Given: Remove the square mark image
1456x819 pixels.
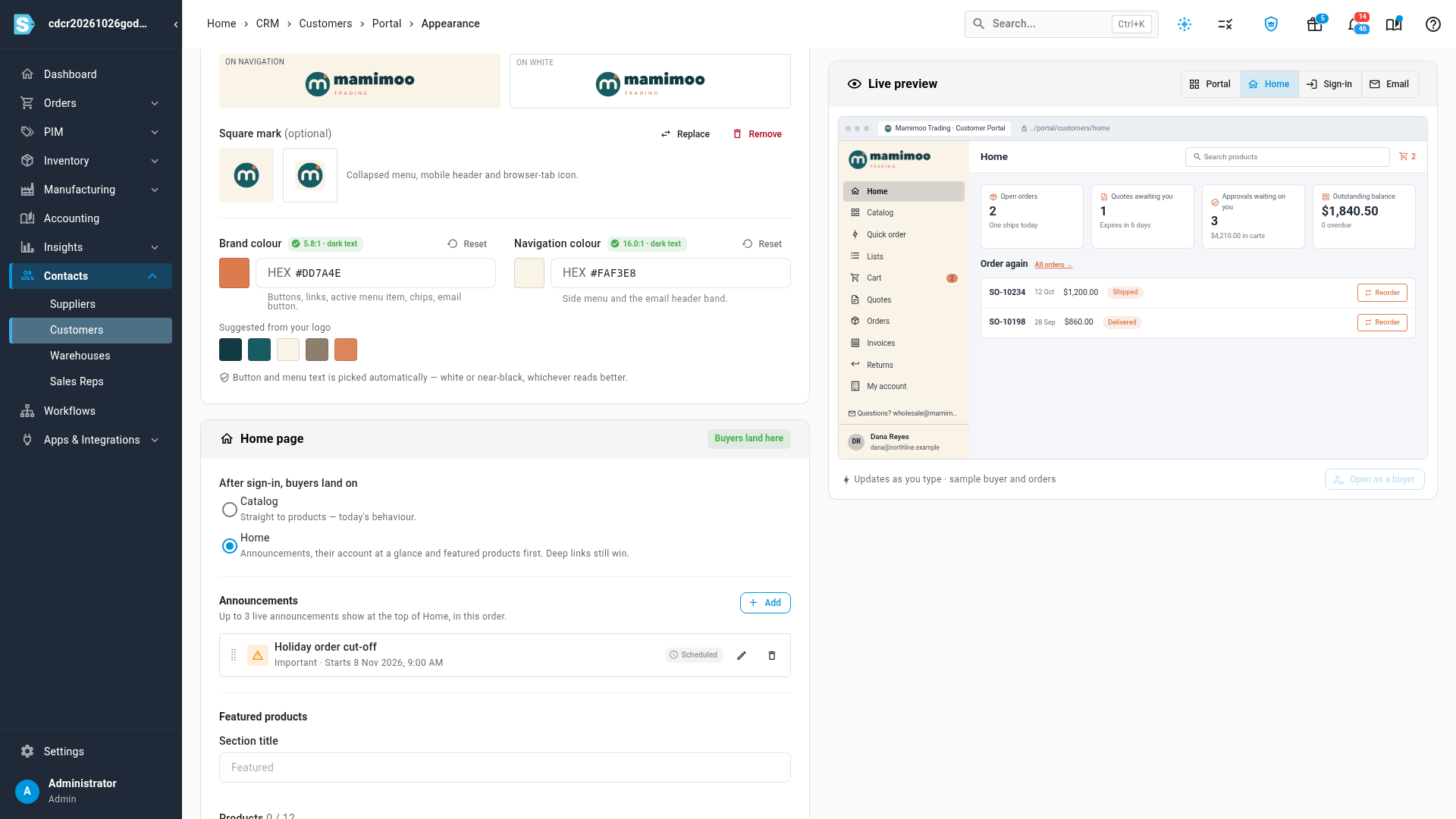Looking at the screenshot, I should point(757,134).
